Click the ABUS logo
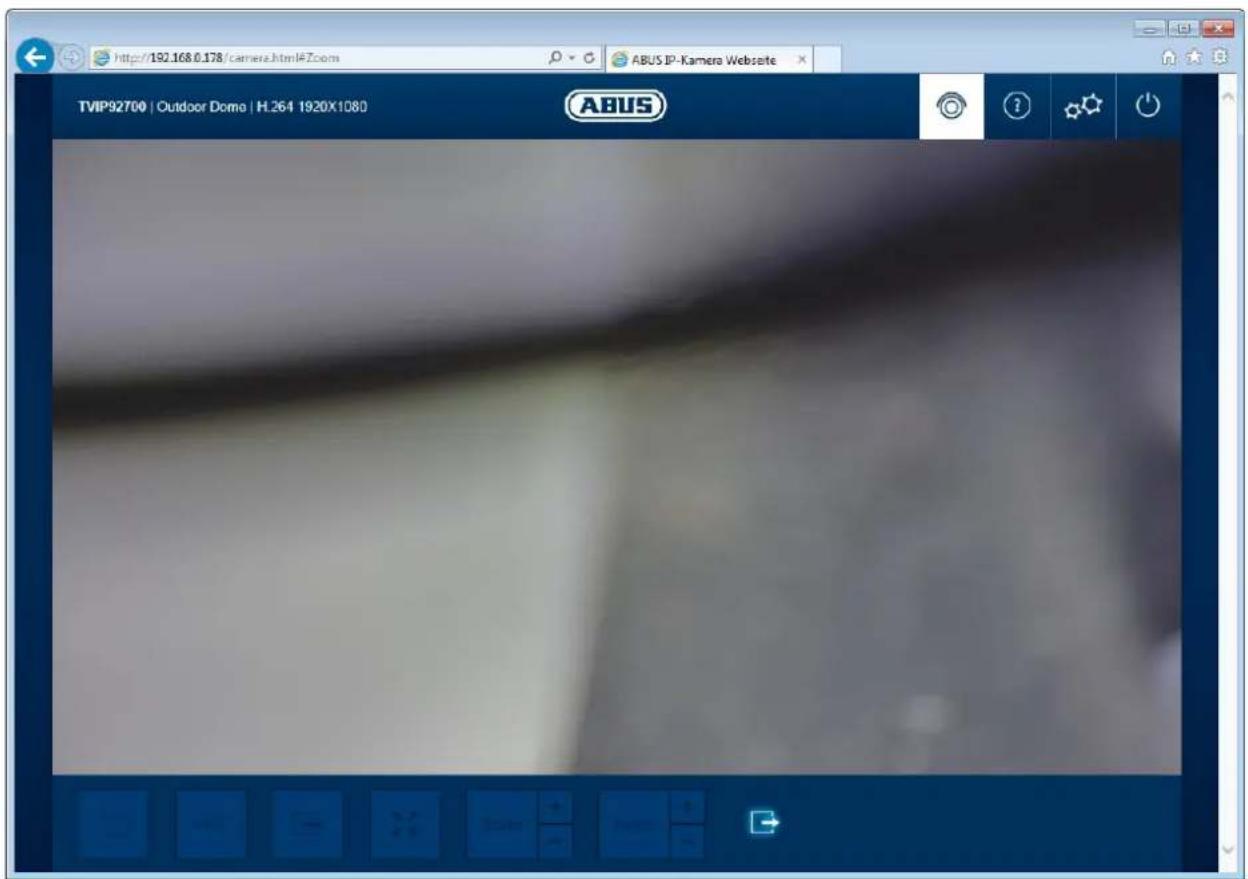Viewport: 1248px width, 879px height. coord(615,107)
